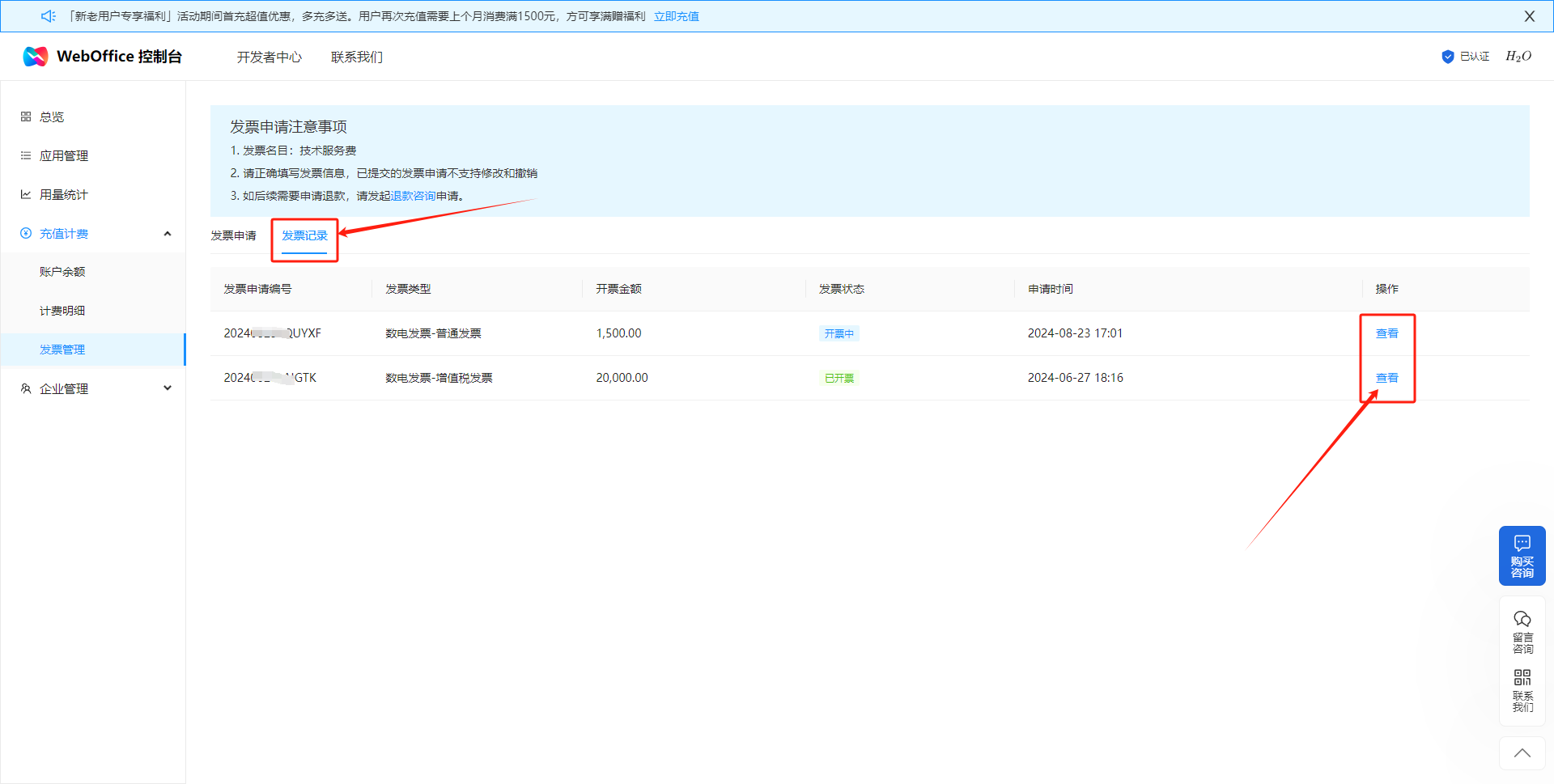Click invoice number ending QUYXF

[273, 333]
